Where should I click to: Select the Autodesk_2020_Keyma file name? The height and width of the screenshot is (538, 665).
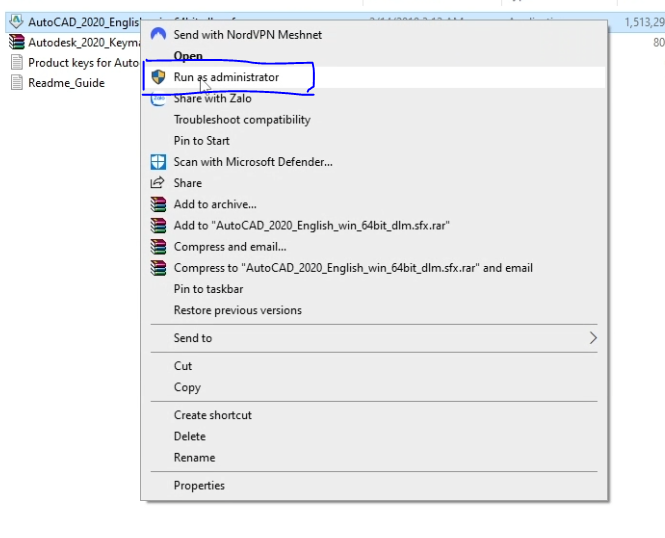(84, 42)
